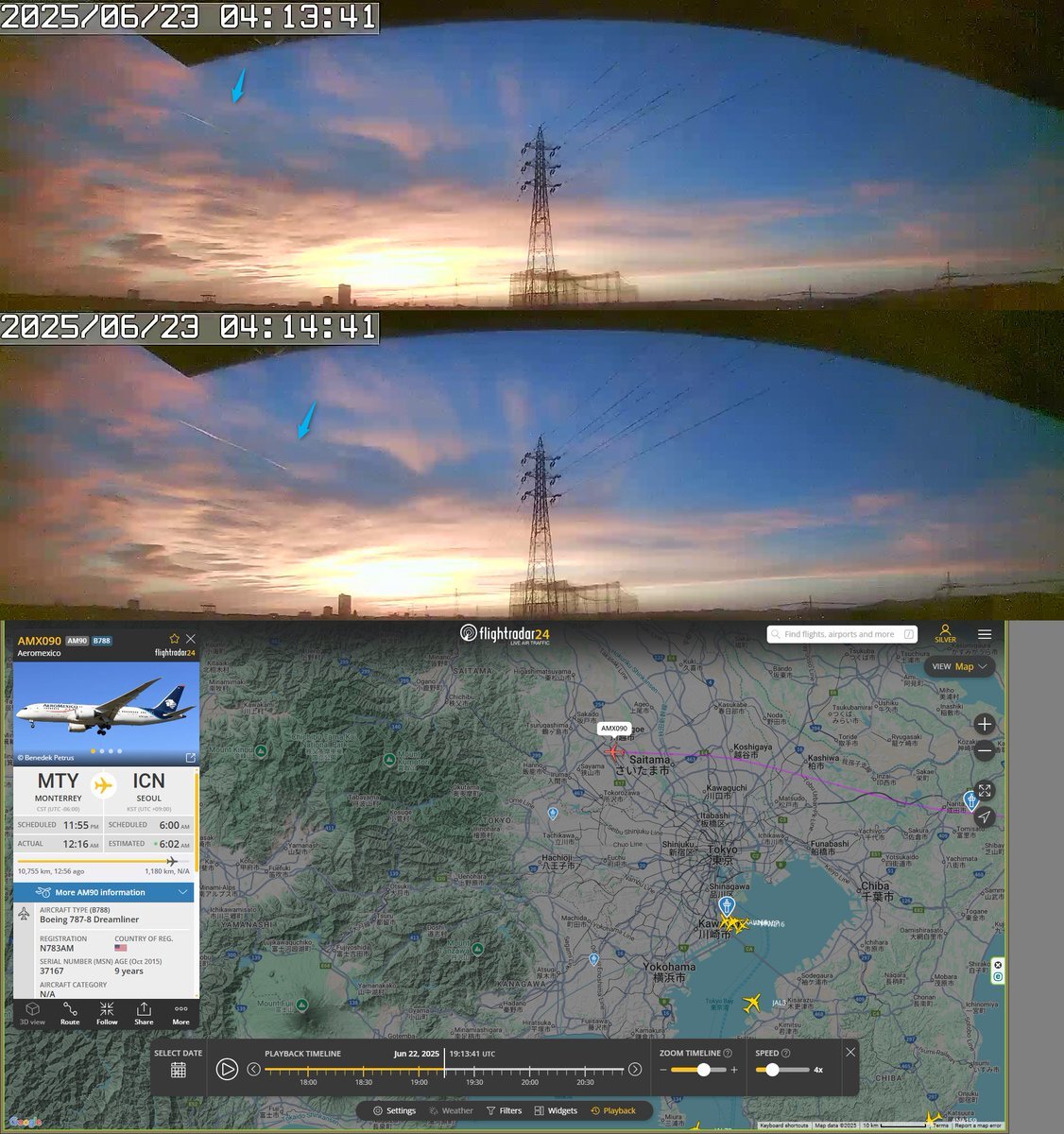This screenshot has width=1064, height=1134.
Task: Center the map on my location
Action: 985,816
